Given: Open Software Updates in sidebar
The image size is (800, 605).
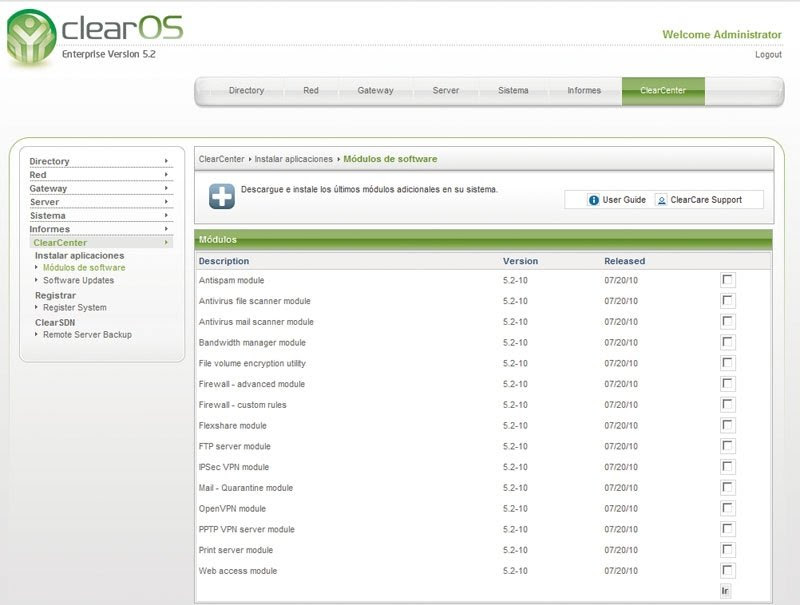Looking at the screenshot, I should click(x=79, y=280).
